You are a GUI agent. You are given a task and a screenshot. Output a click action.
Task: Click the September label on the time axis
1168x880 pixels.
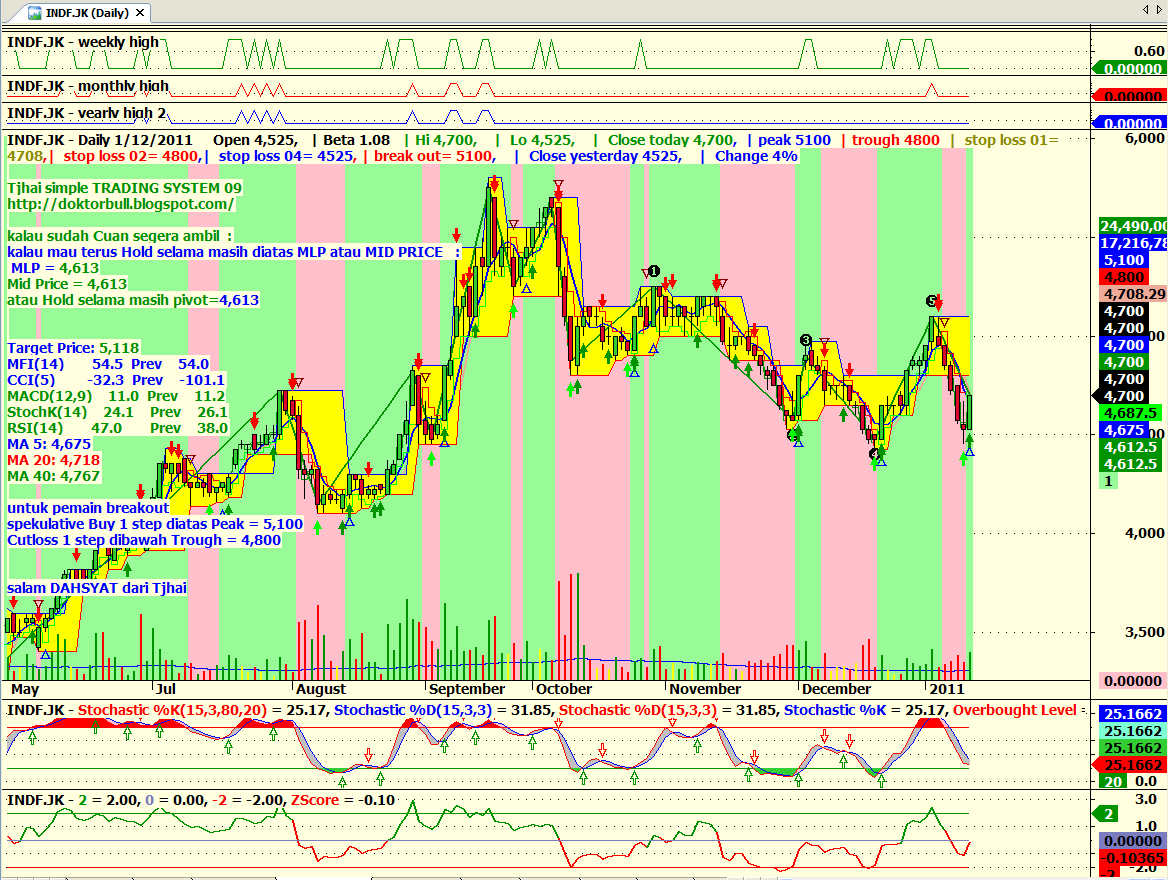[467, 689]
